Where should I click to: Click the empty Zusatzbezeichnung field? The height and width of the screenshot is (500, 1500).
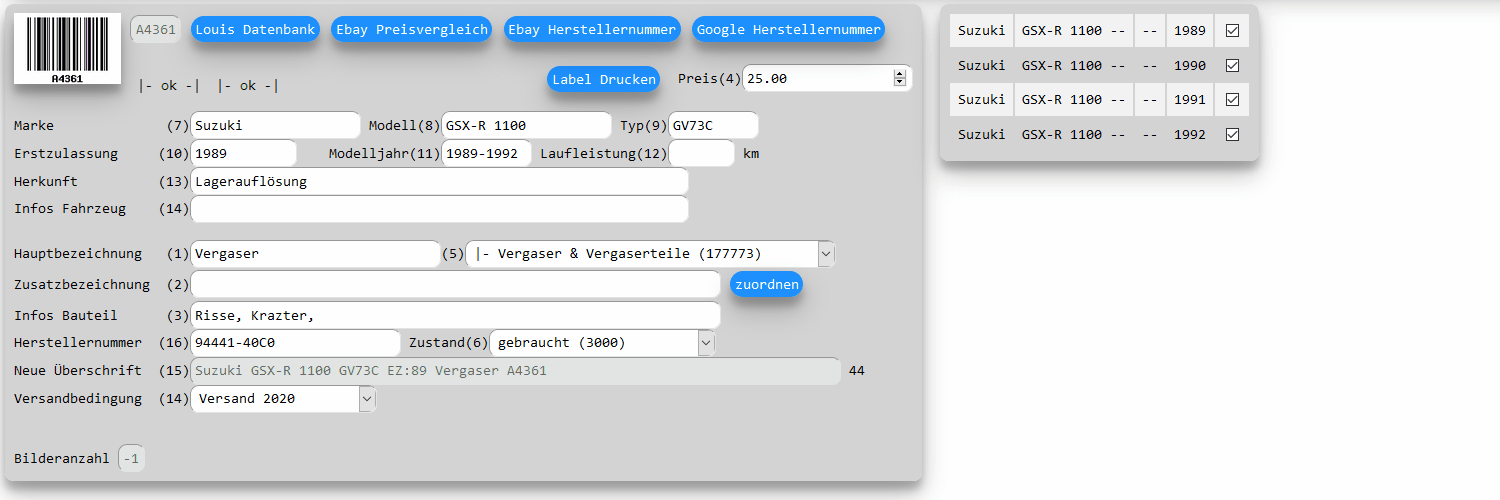pos(455,284)
